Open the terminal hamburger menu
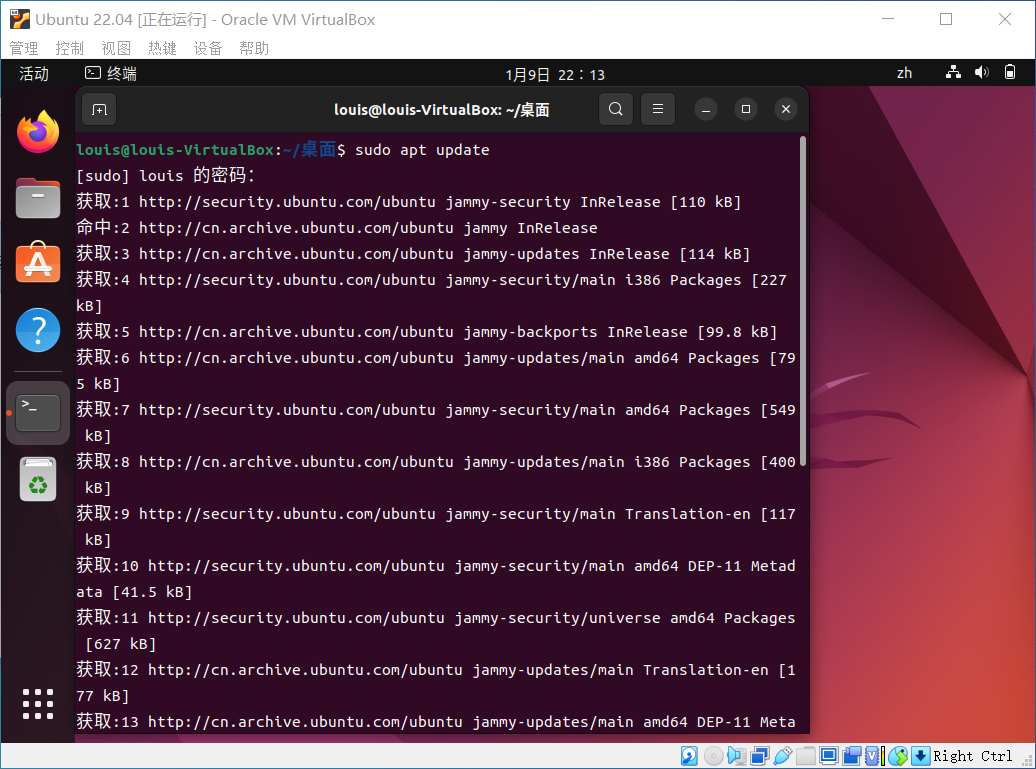This screenshot has height=769, width=1036. point(657,109)
